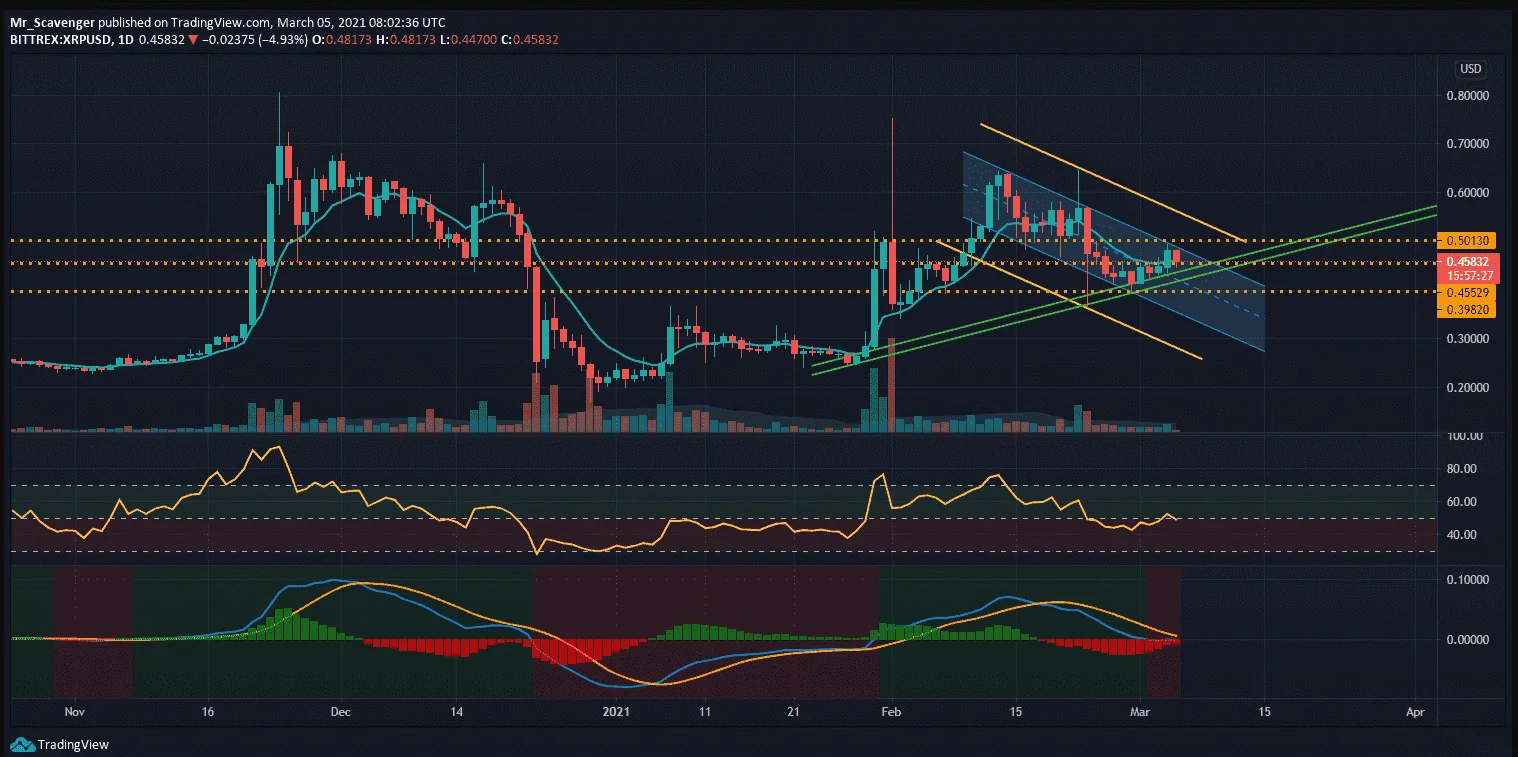Click the 60.00 RSI axis label
The image size is (1518, 757).
(1460, 502)
